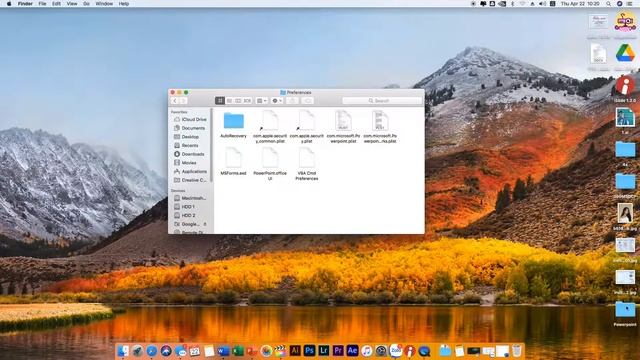
Task: Open the Window menu
Action: [x=104, y=4]
